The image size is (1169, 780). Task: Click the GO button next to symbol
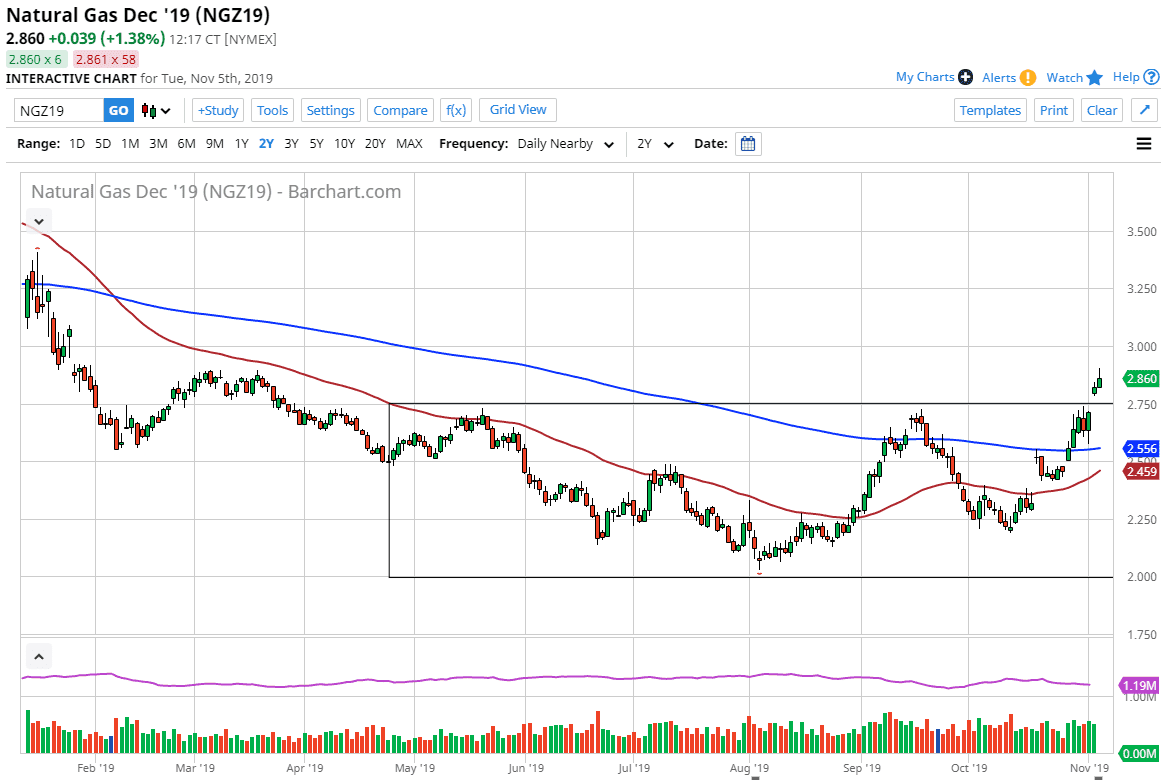(x=118, y=110)
